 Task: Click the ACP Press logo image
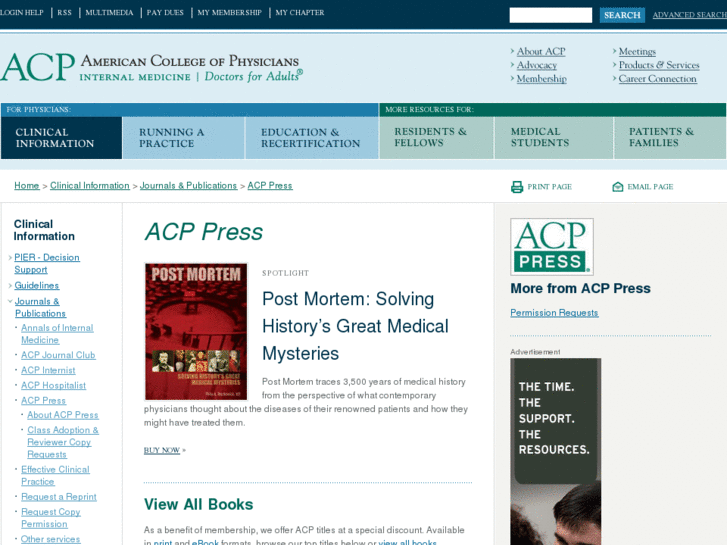click(552, 247)
